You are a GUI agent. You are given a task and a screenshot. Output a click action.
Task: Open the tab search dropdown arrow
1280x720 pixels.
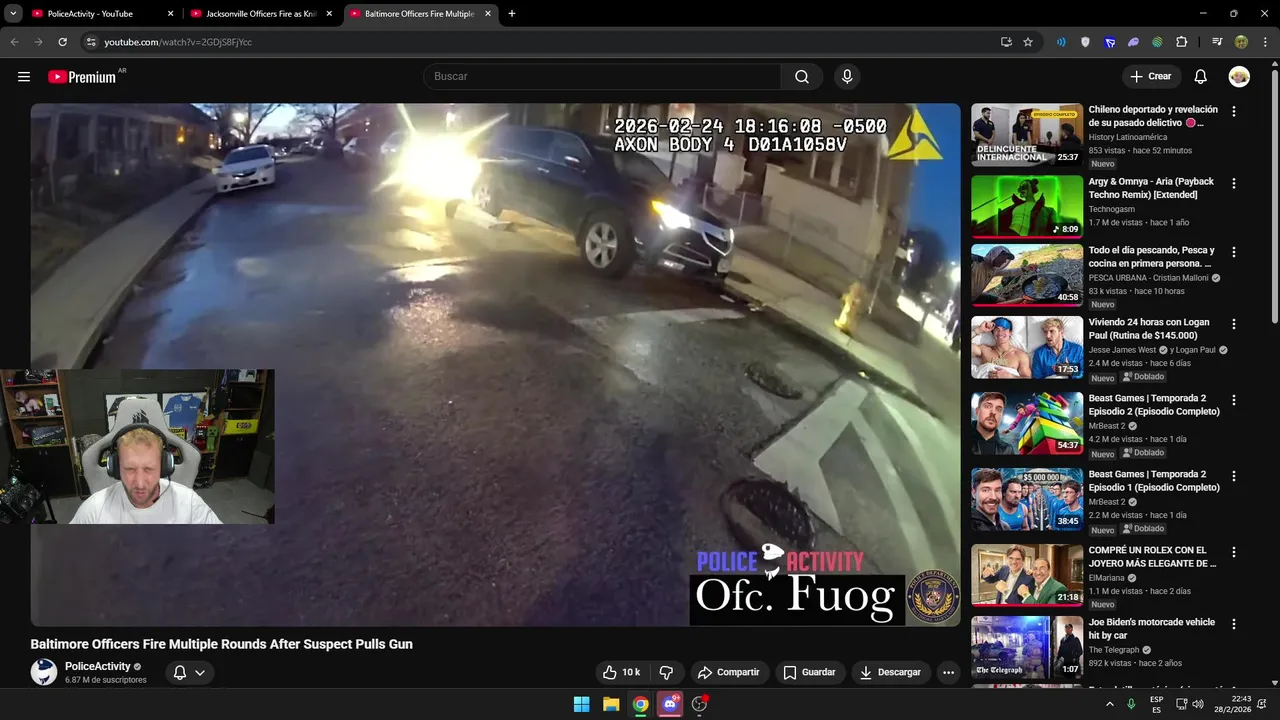[13, 14]
